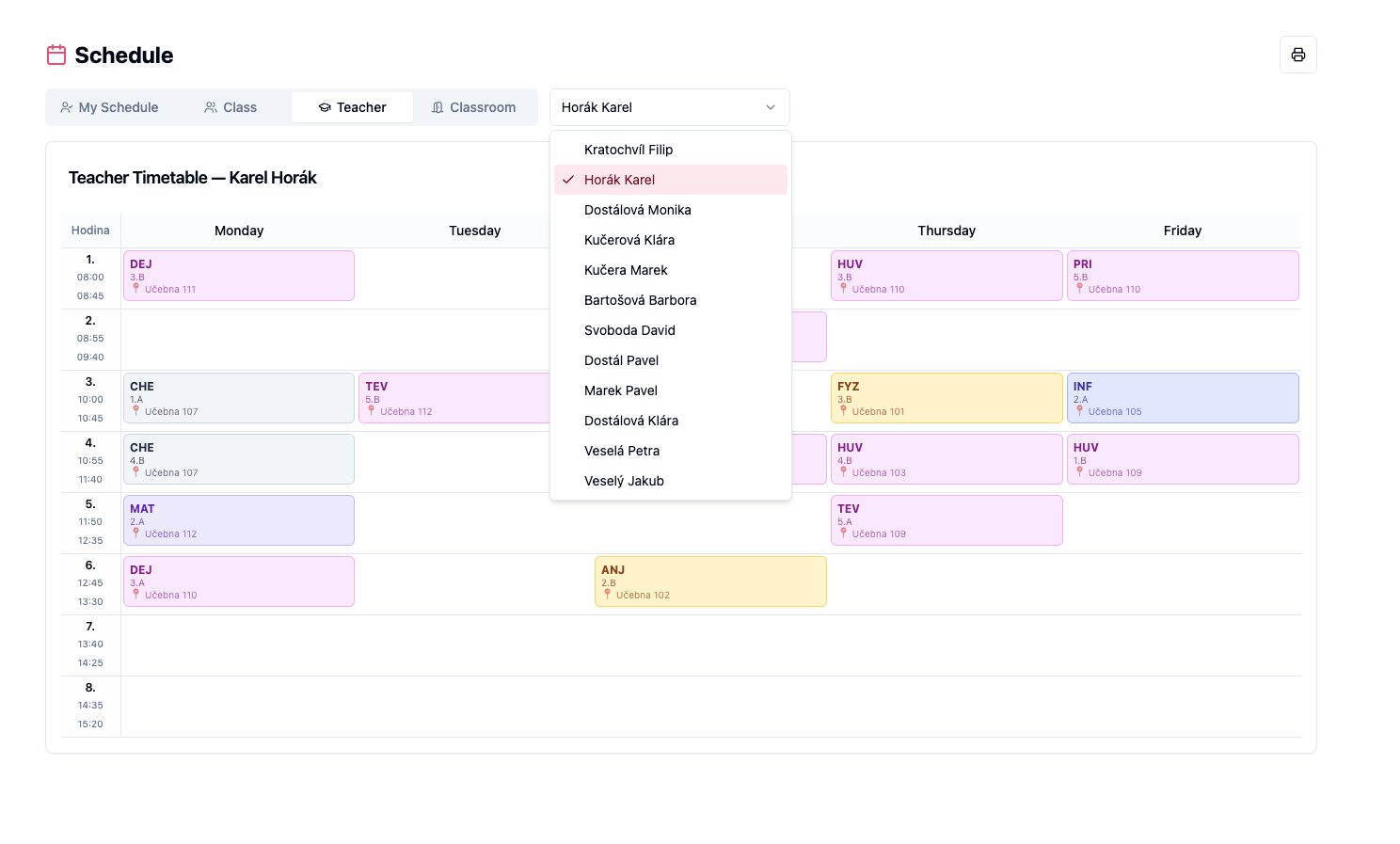Click the 2nd hour row label 08:55
The image size is (1400, 844).
[x=90, y=339]
